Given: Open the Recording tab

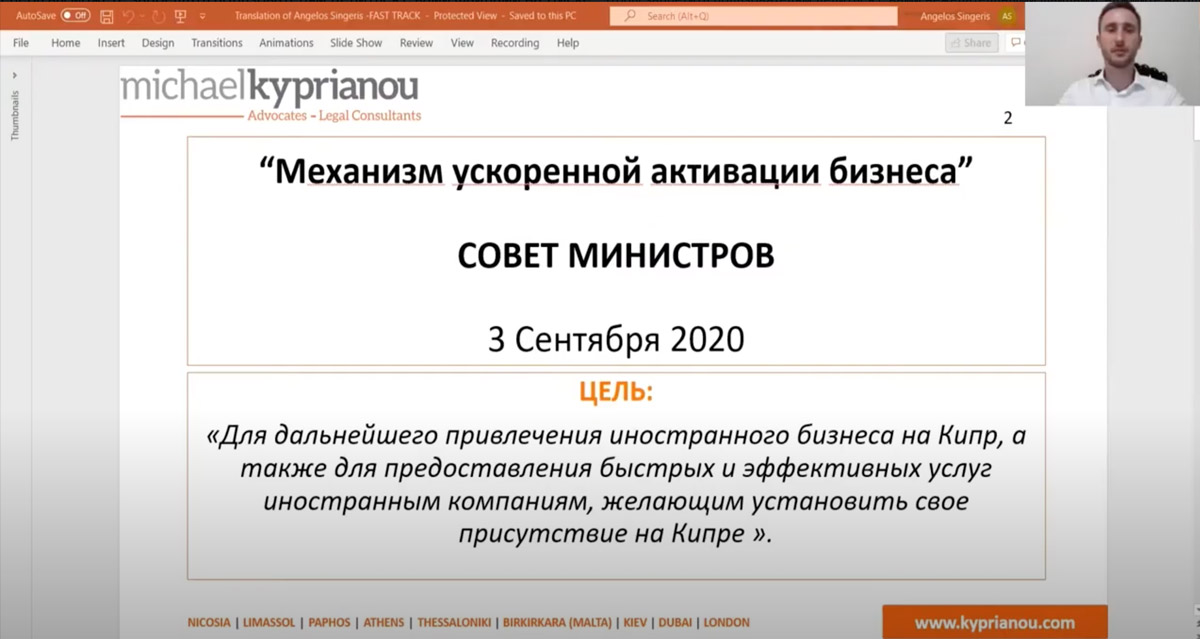Looking at the screenshot, I should (515, 43).
